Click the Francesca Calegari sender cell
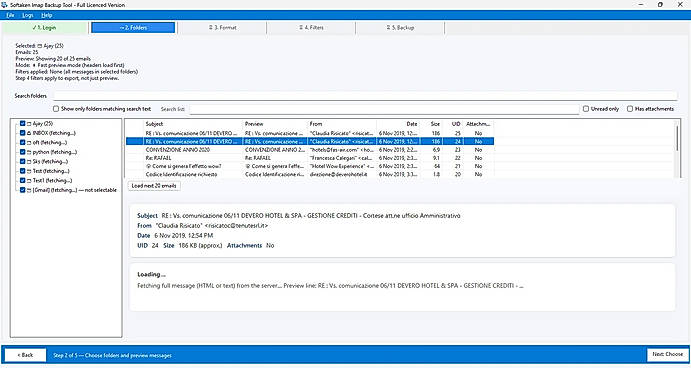 342,158
